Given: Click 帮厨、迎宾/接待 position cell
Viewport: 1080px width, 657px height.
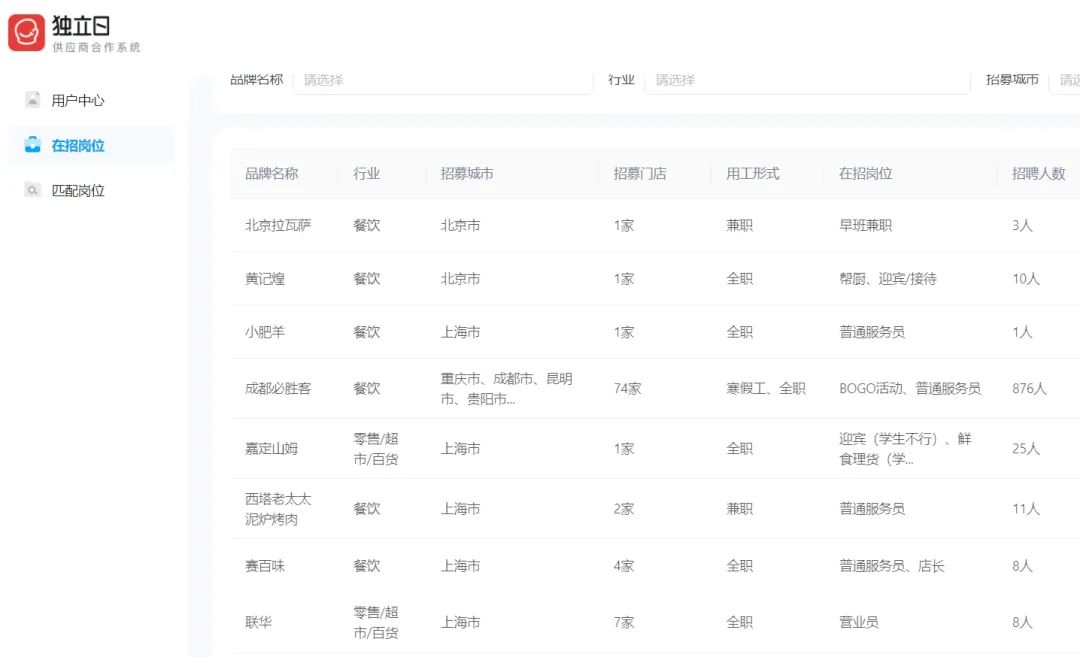Looking at the screenshot, I should tap(888, 279).
